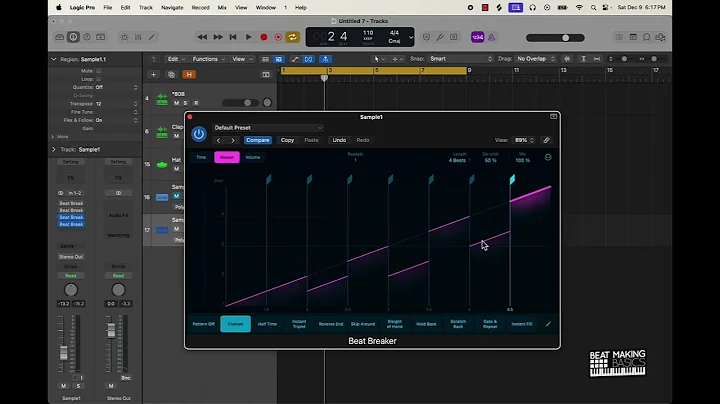Check the region Loop checkbox

99,79
